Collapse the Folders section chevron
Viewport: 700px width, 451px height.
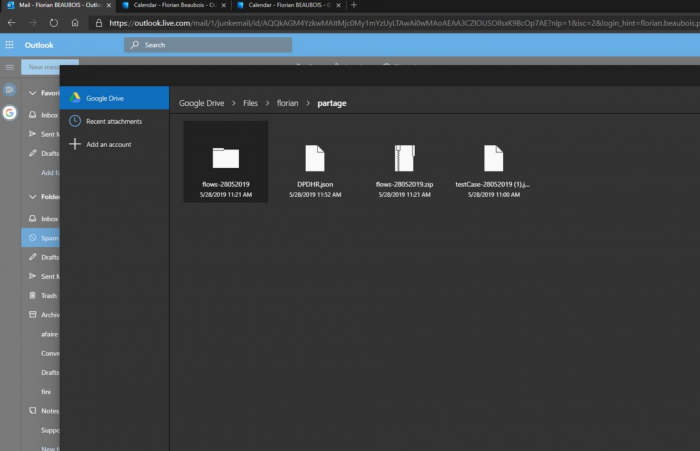click(x=32, y=197)
